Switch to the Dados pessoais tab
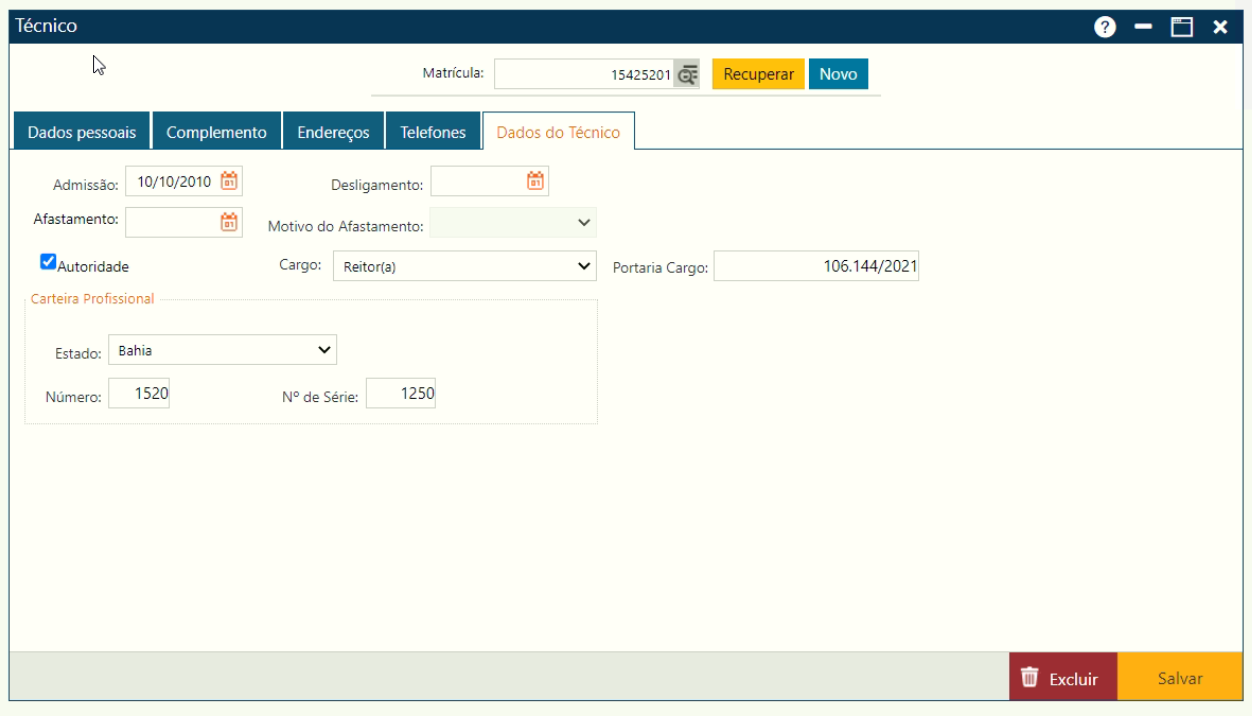Viewport: 1252px width, 716px height. tap(82, 132)
